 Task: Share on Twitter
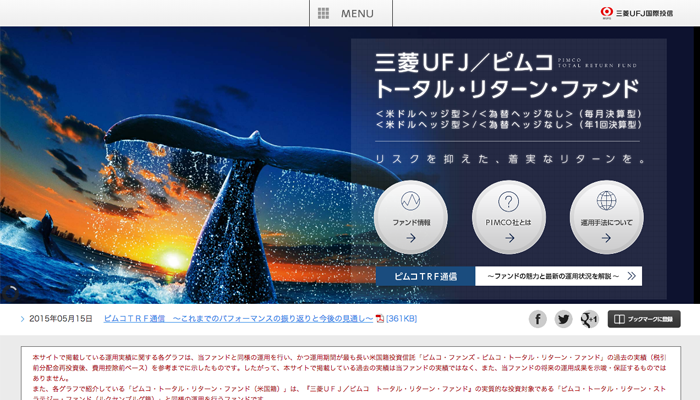pyautogui.click(x=563, y=319)
